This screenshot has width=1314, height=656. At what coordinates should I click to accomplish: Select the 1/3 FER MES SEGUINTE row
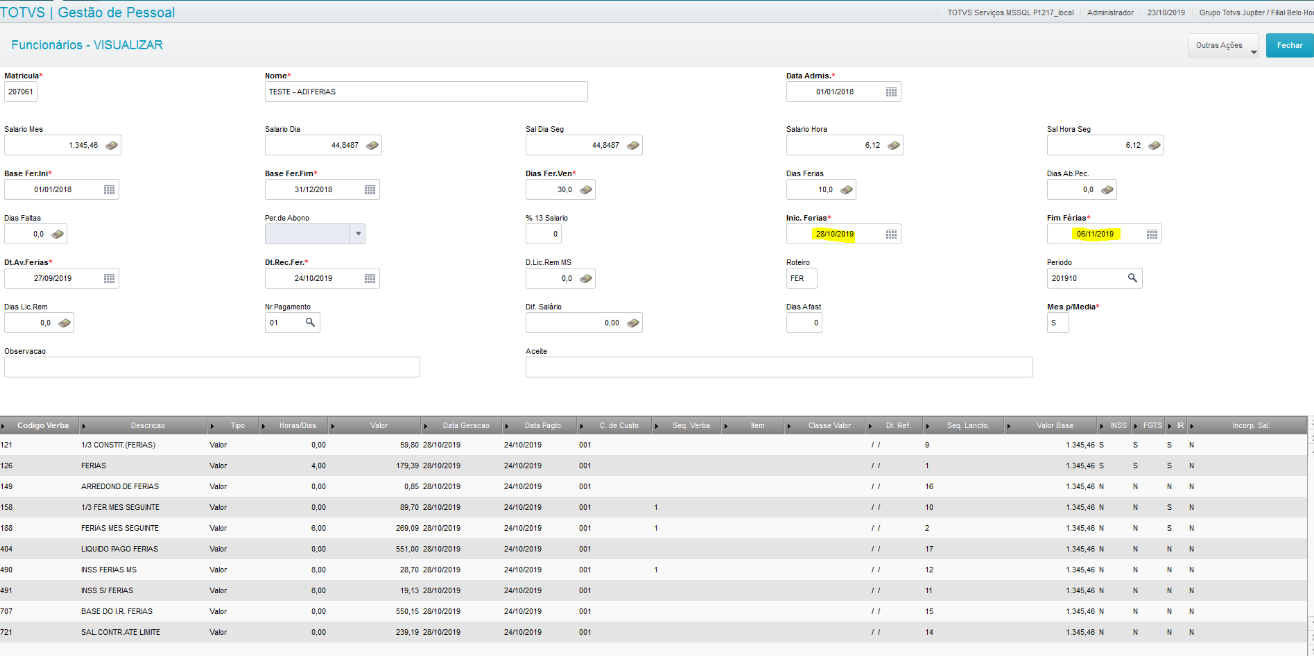(x=653, y=508)
